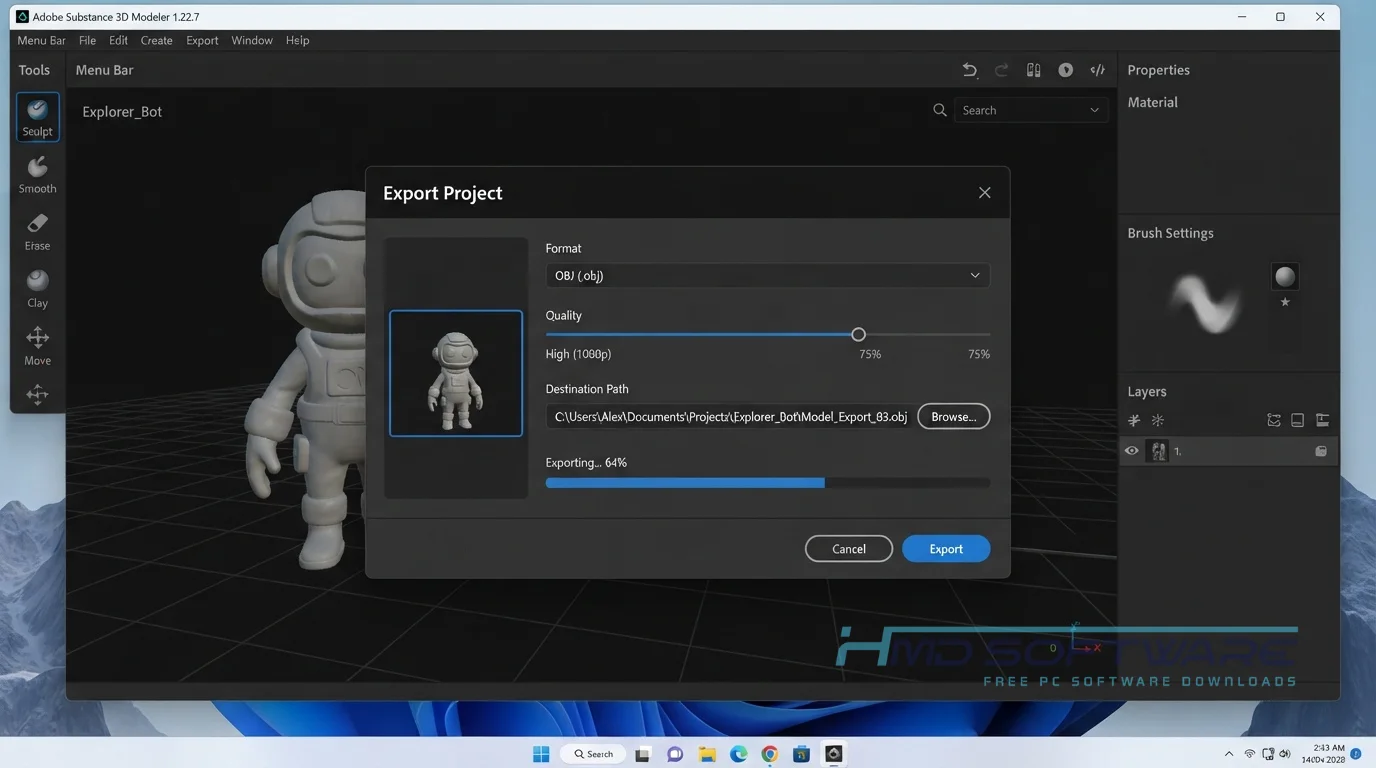The width and height of the screenshot is (1376, 768).
Task: Click the snowflake icon in Layers panel
Action: point(1158,420)
